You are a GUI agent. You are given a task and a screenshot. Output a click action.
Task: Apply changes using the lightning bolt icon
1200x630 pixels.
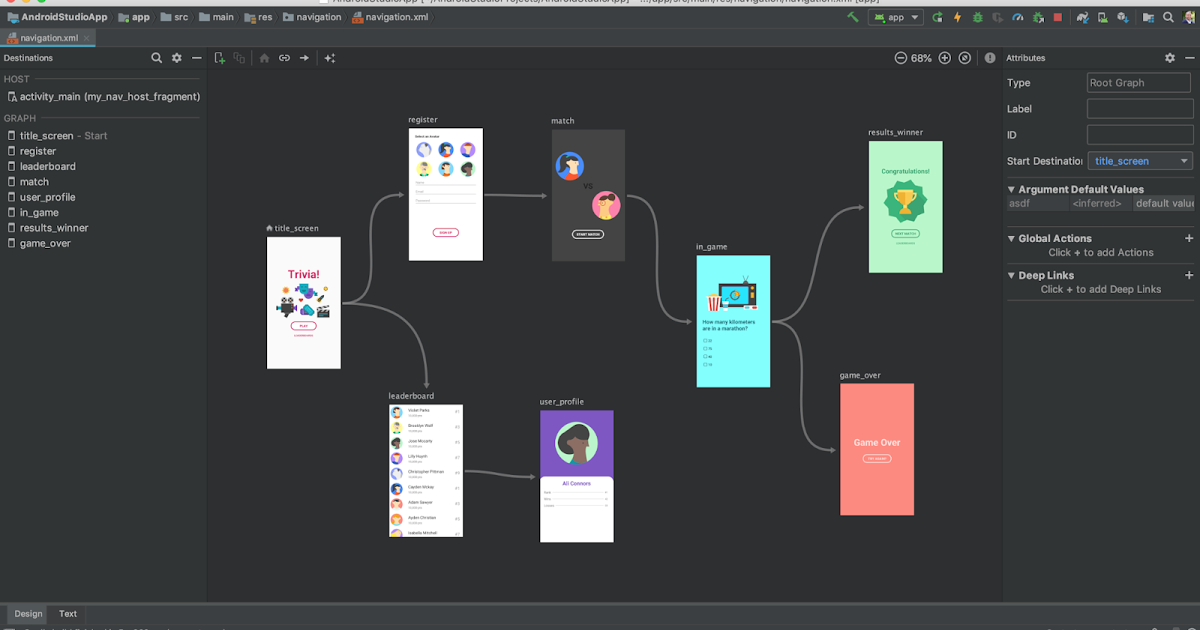960,17
